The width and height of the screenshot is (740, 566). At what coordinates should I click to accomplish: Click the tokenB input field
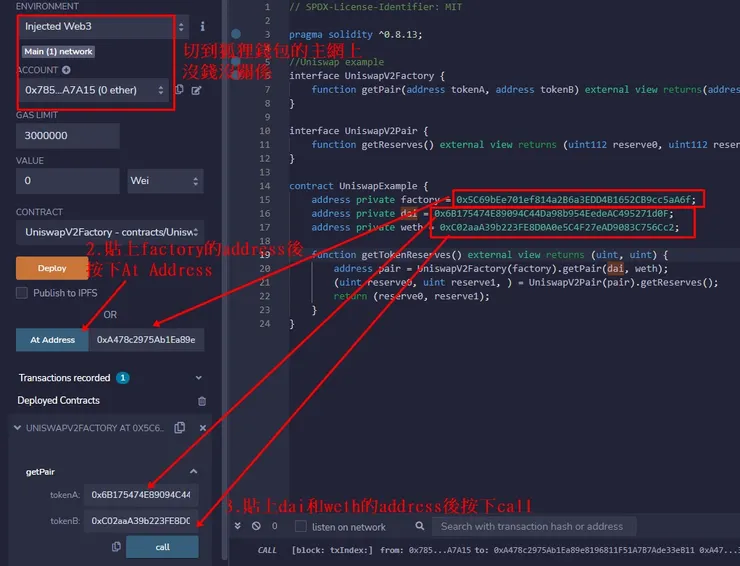[141, 521]
